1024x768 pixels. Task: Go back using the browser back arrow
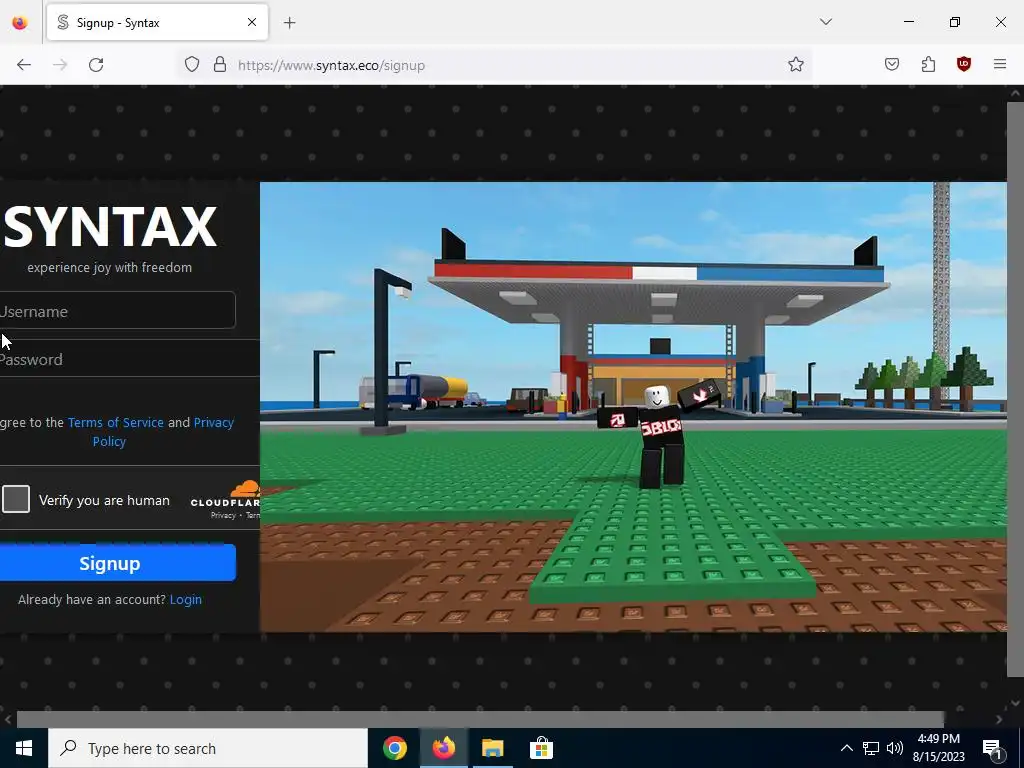[24, 65]
